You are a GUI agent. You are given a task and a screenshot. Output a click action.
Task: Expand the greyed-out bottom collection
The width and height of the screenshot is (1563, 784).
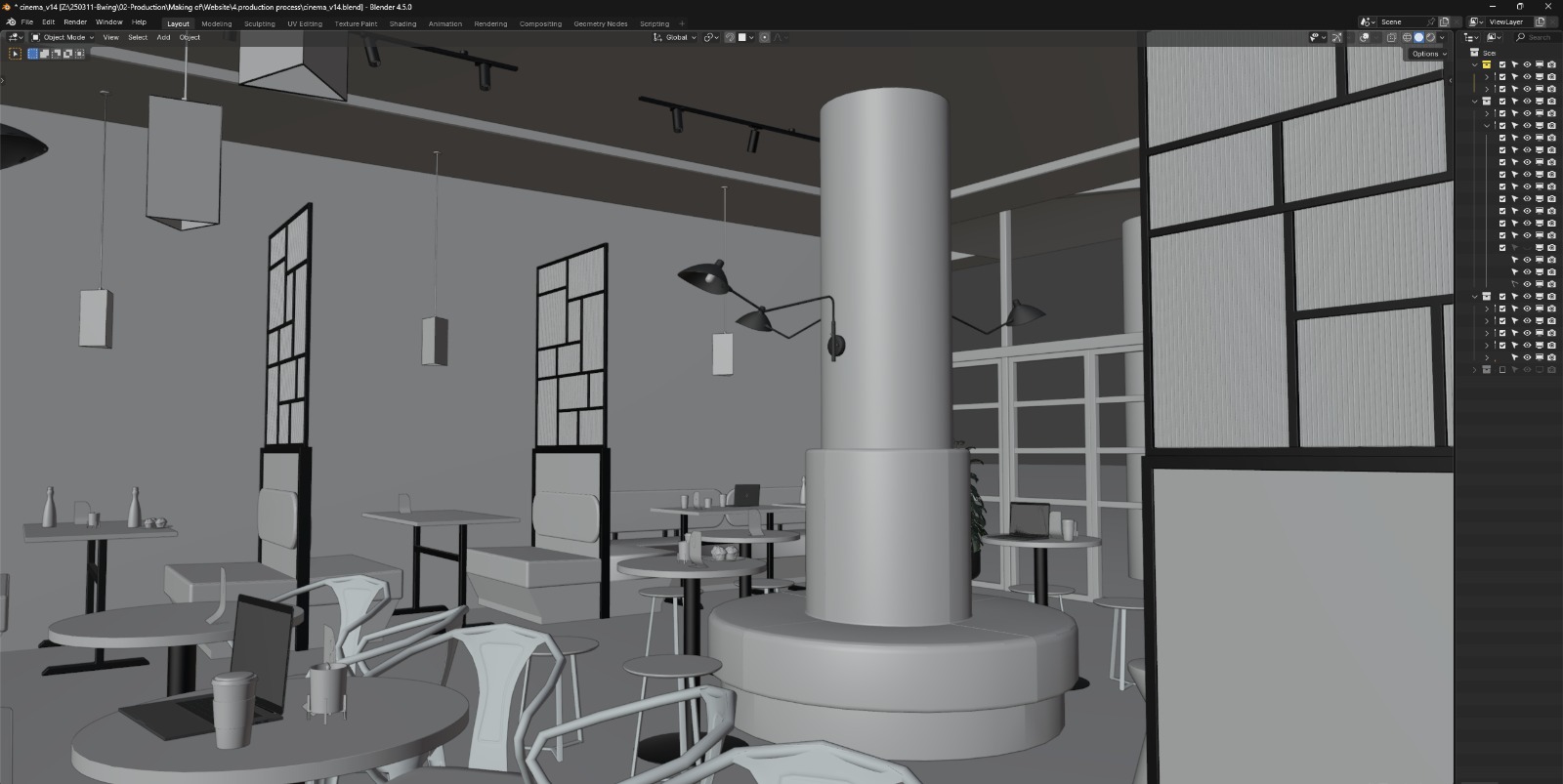click(x=1475, y=370)
